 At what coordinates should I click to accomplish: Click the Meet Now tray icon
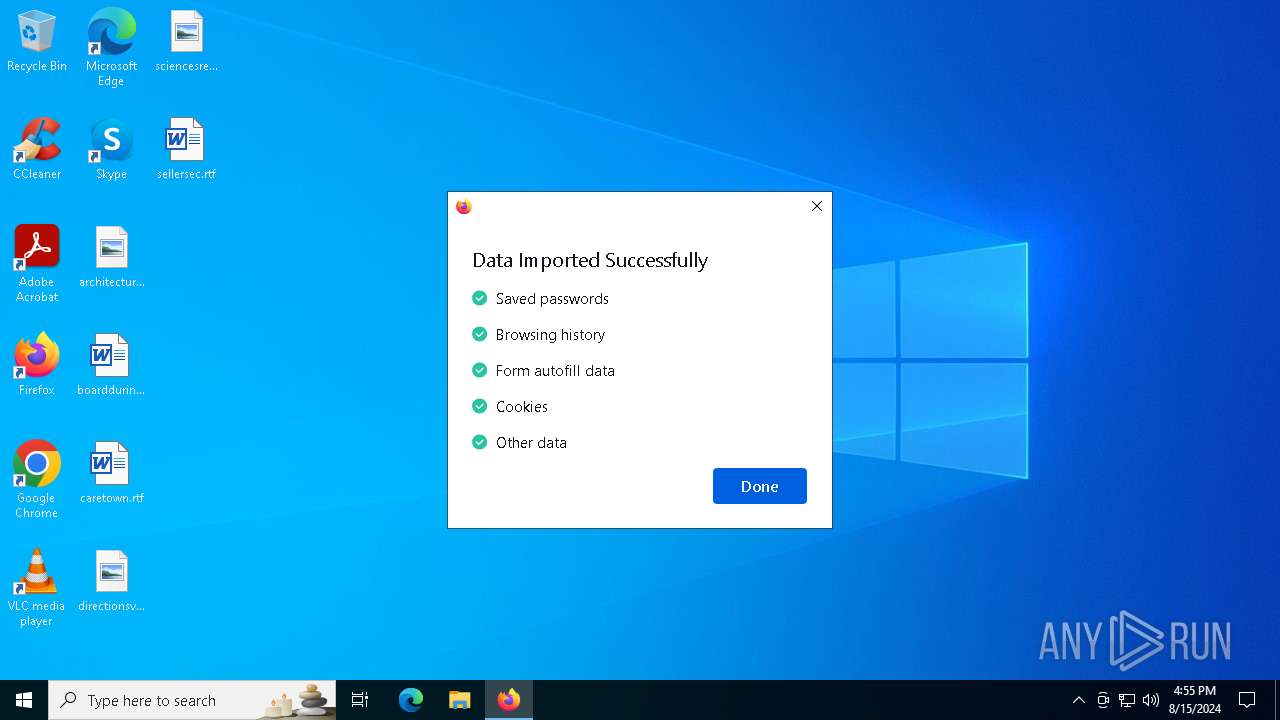point(1103,700)
